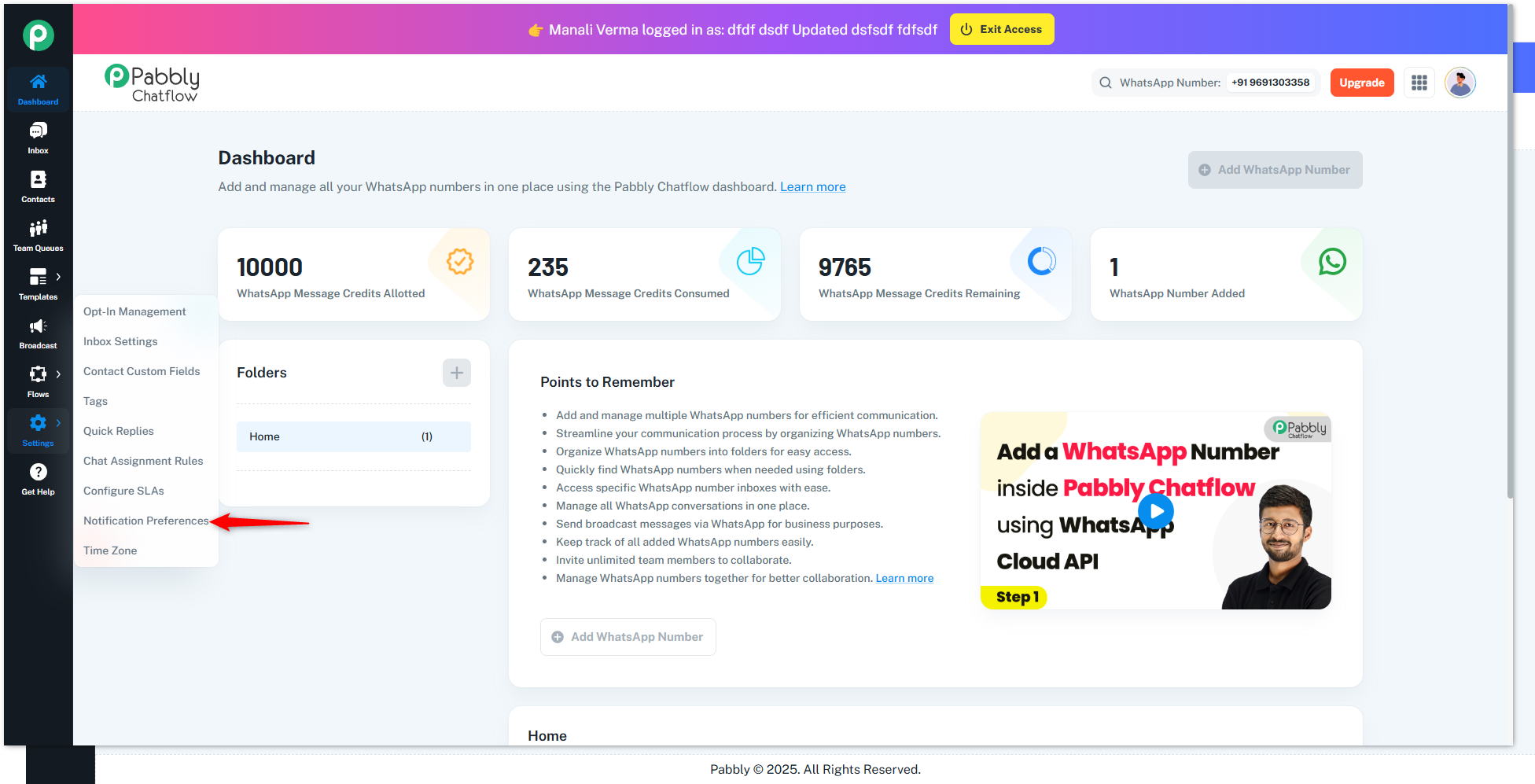The width and height of the screenshot is (1535, 784).
Task: Click the Exit Access button
Action: (1002, 29)
